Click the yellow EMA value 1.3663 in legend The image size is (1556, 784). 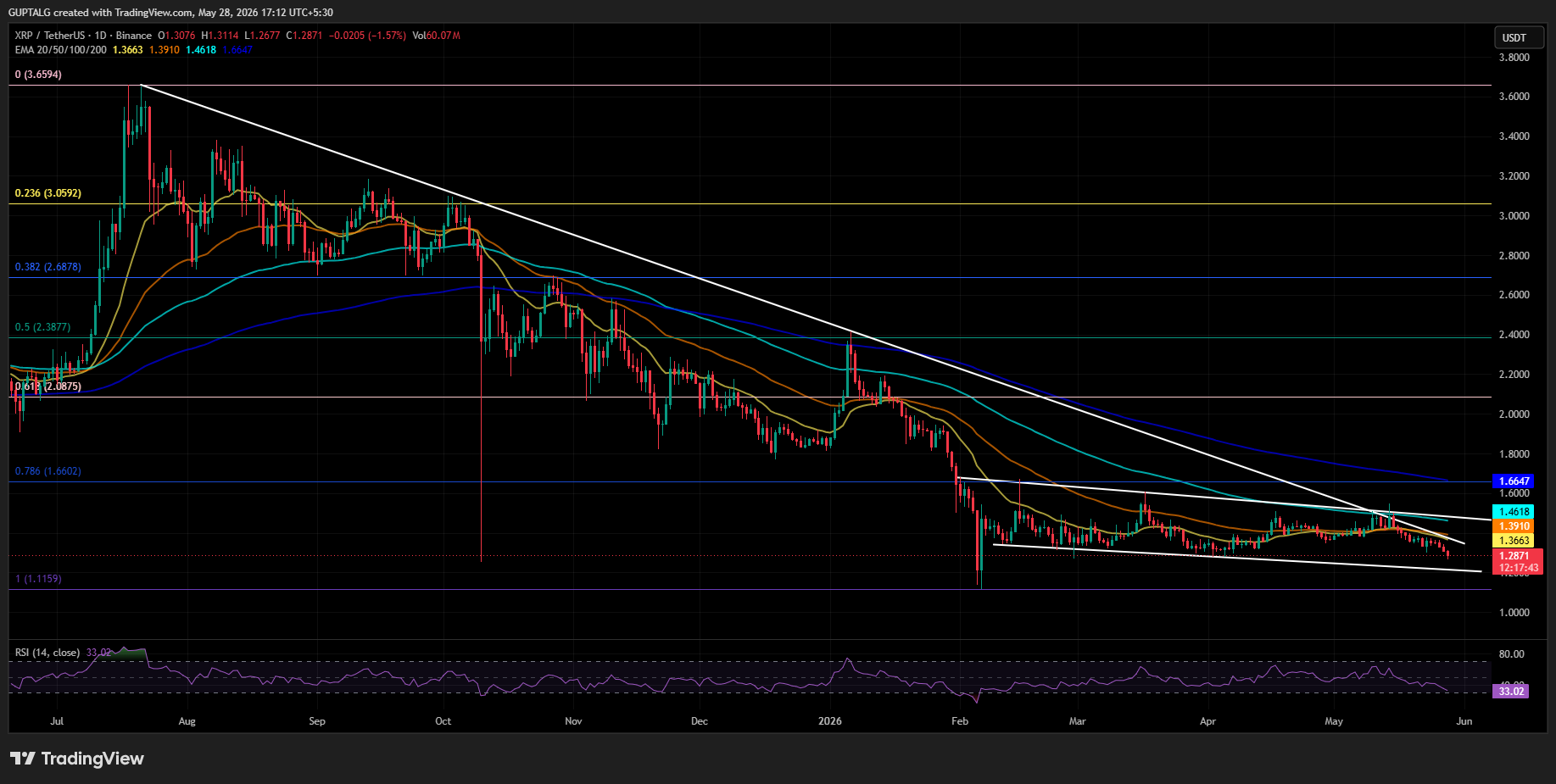pos(128,50)
